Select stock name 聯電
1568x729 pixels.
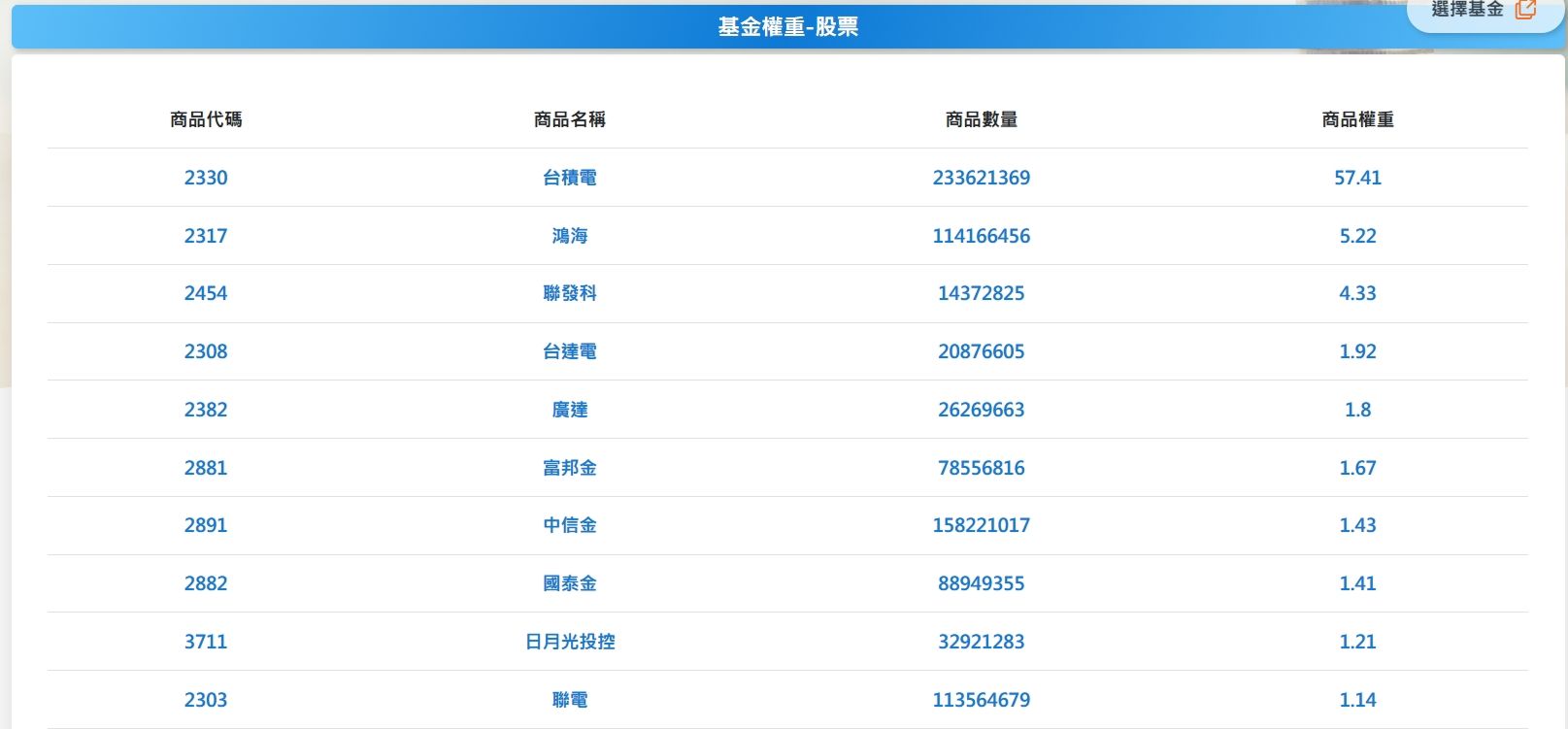point(570,700)
